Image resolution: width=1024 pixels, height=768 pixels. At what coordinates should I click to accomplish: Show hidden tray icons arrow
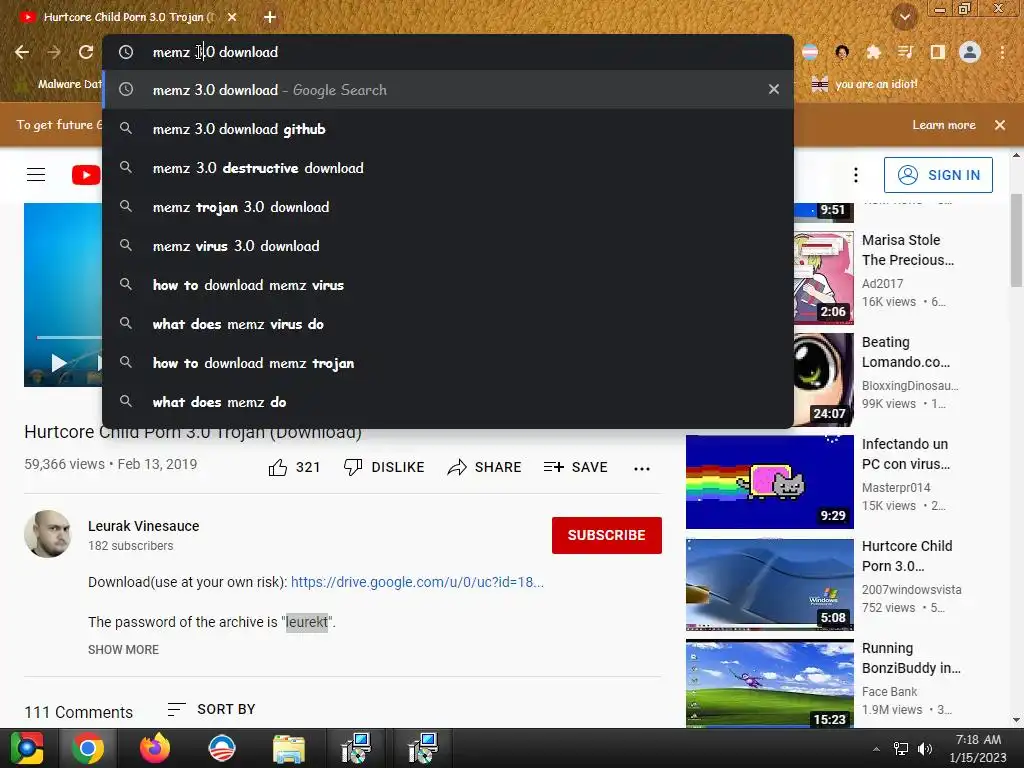pyautogui.click(x=876, y=749)
